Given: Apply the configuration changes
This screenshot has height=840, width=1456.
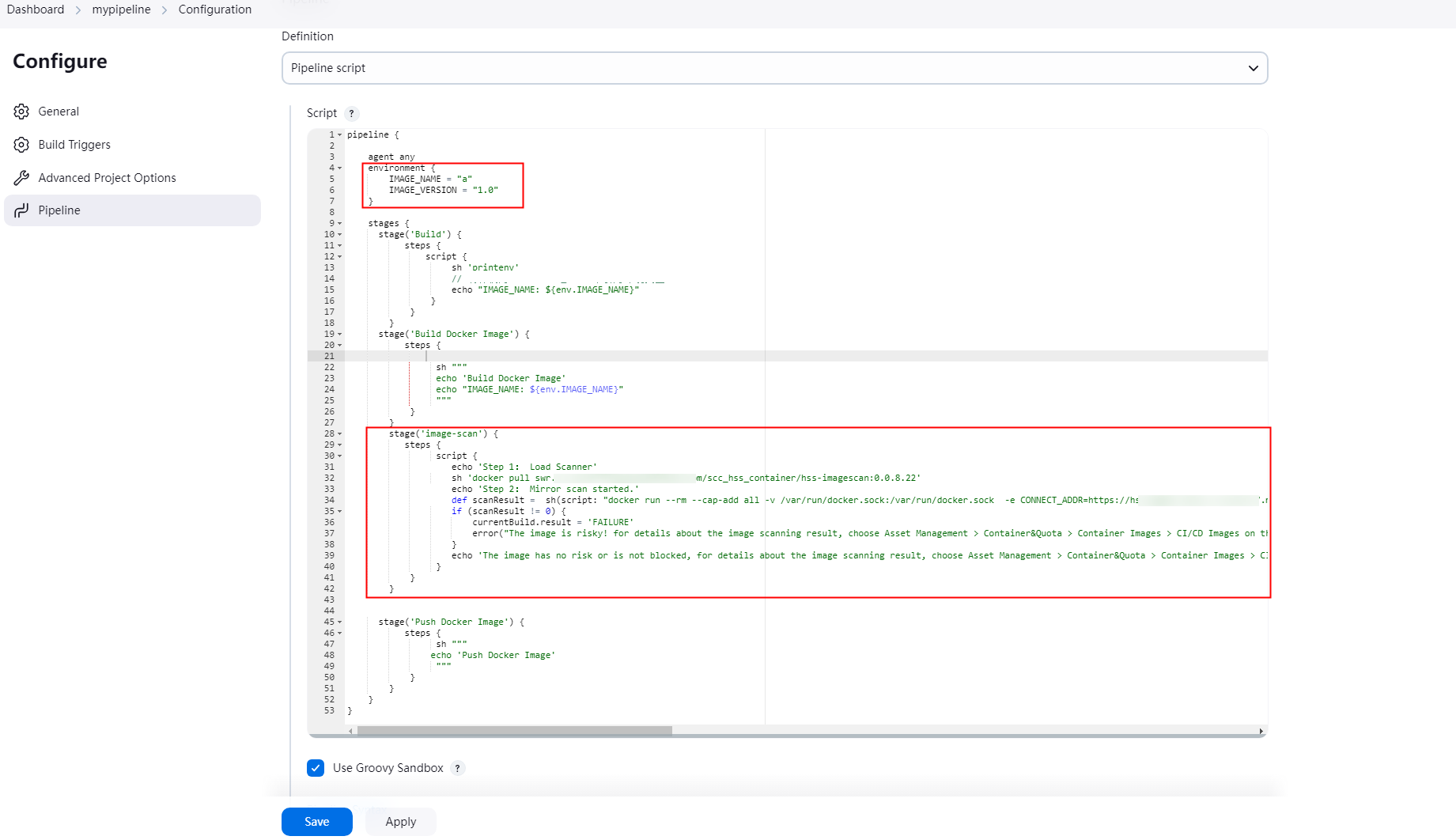Looking at the screenshot, I should click(400, 822).
